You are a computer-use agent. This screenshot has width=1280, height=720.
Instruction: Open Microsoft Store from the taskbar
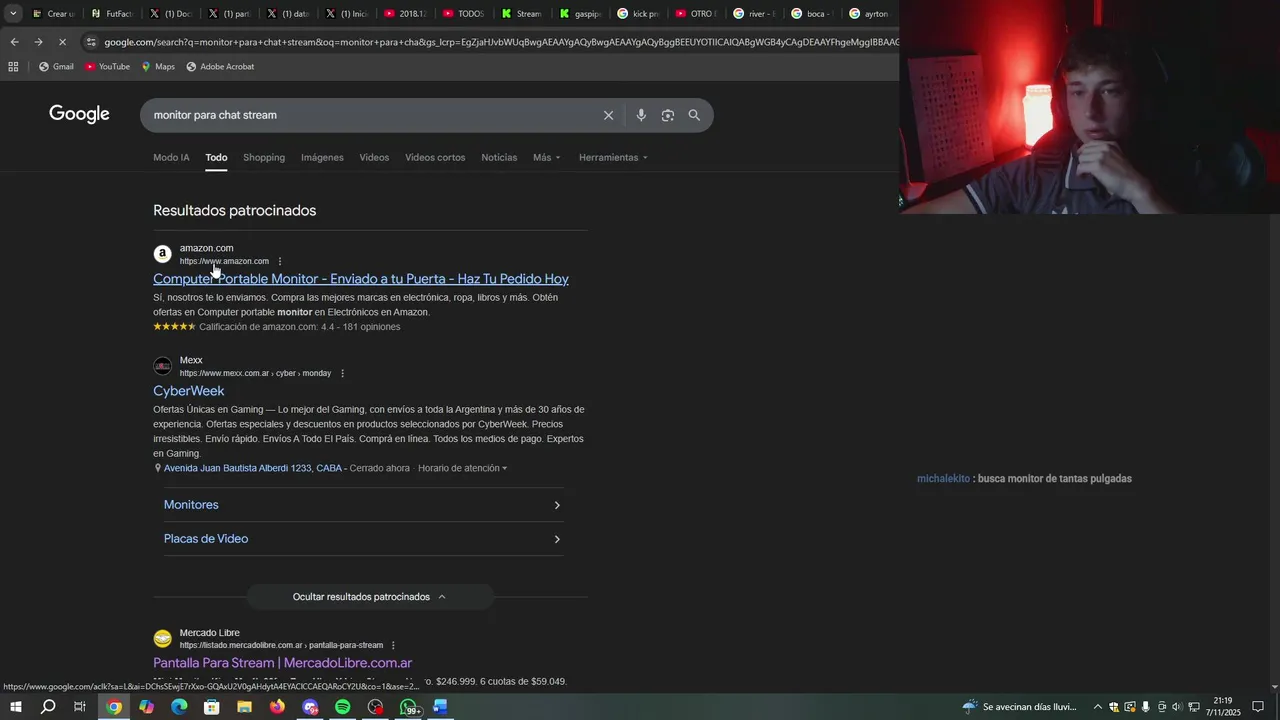point(212,707)
